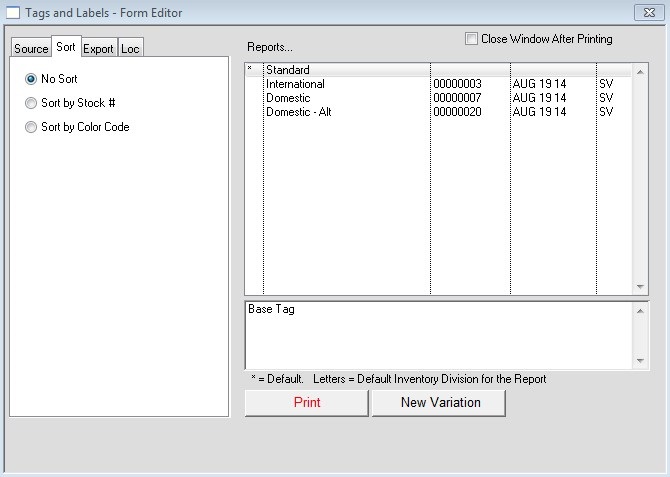
Task: Click the Print button
Action: tap(306, 403)
